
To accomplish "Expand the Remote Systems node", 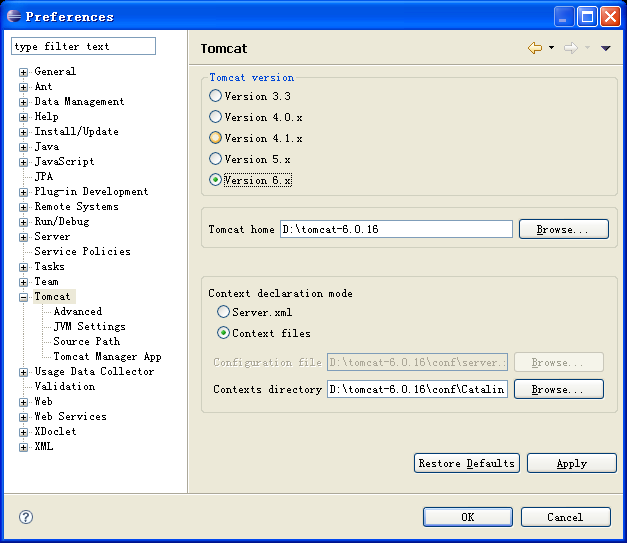I will pos(24,207).
